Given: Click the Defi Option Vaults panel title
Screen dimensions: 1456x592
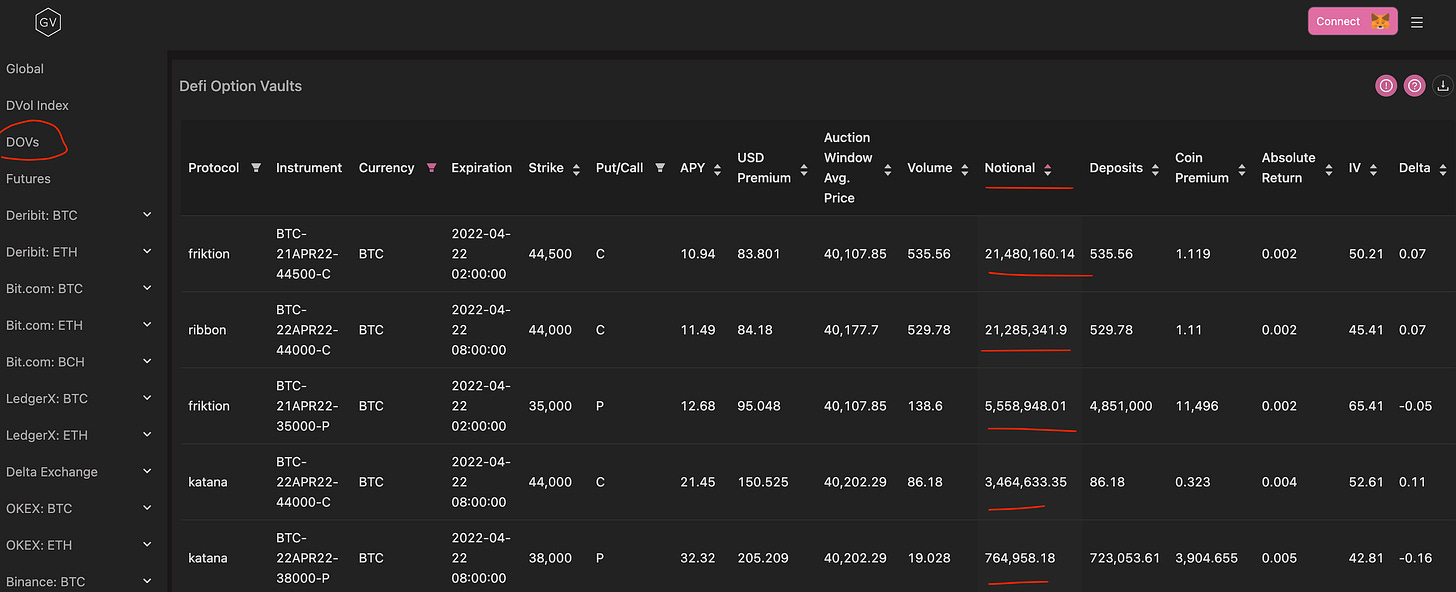Looking at the screenshot, I should (x=240, y=86).
